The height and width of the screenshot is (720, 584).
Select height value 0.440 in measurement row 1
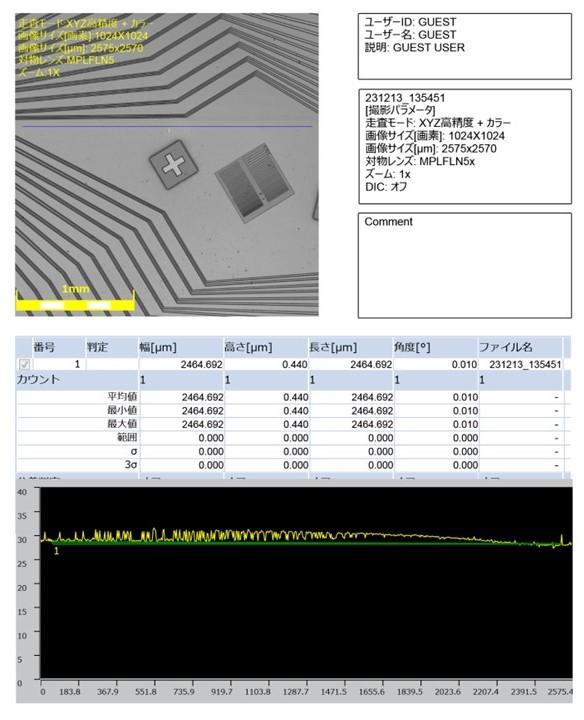295,364
